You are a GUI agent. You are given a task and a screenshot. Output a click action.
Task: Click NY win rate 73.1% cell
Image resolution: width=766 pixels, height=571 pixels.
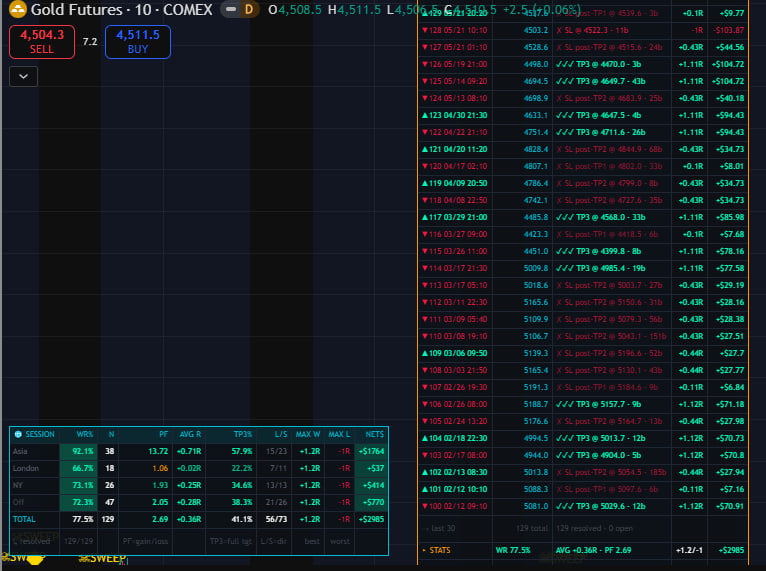[79, 486]
